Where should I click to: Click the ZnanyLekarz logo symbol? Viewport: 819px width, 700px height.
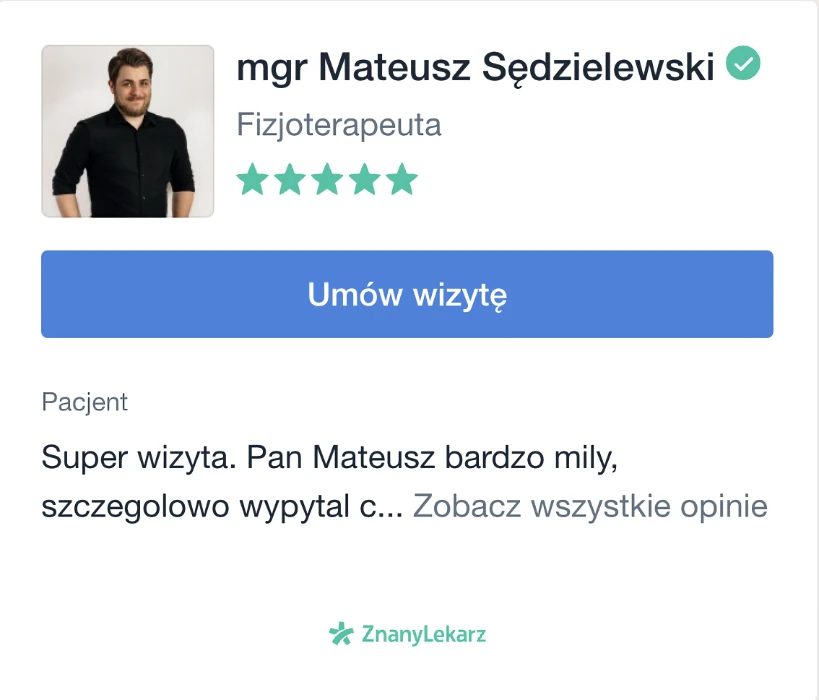click(341, 634)
